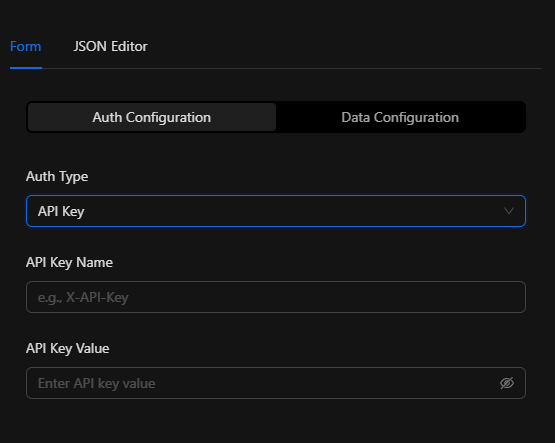Switch to the Data Configuration segment
Viewport: 555px width, 443px height.
click(400, 117)
